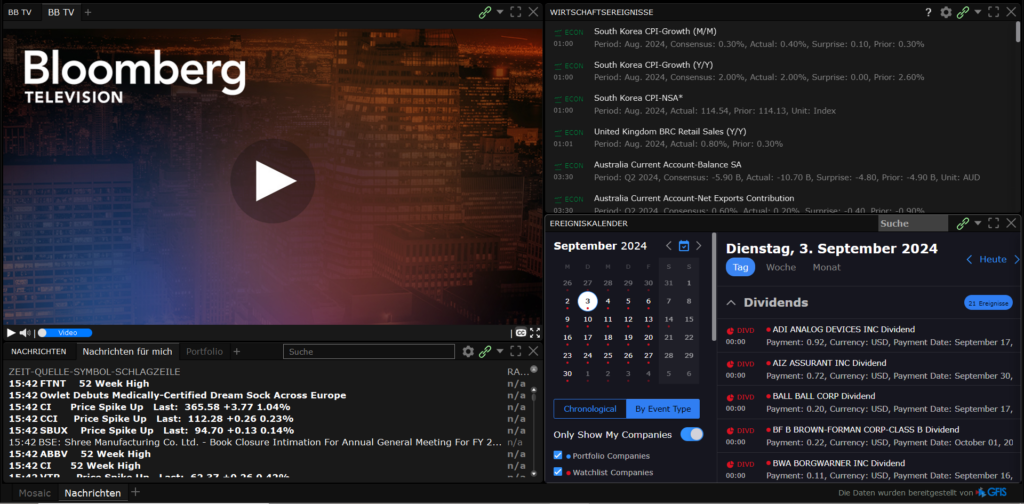Switch to Monat view
This screenshot has width=1024, height=504.
827,267
